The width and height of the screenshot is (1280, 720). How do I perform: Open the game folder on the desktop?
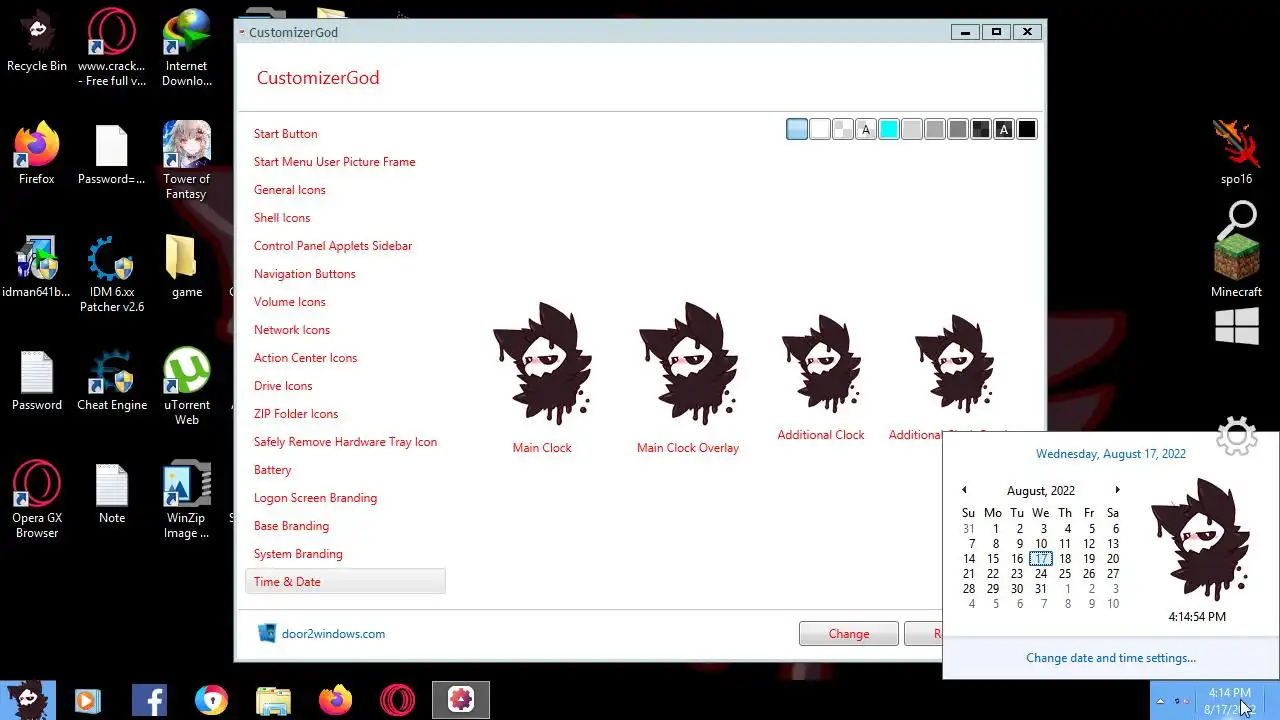click(187, 267)
